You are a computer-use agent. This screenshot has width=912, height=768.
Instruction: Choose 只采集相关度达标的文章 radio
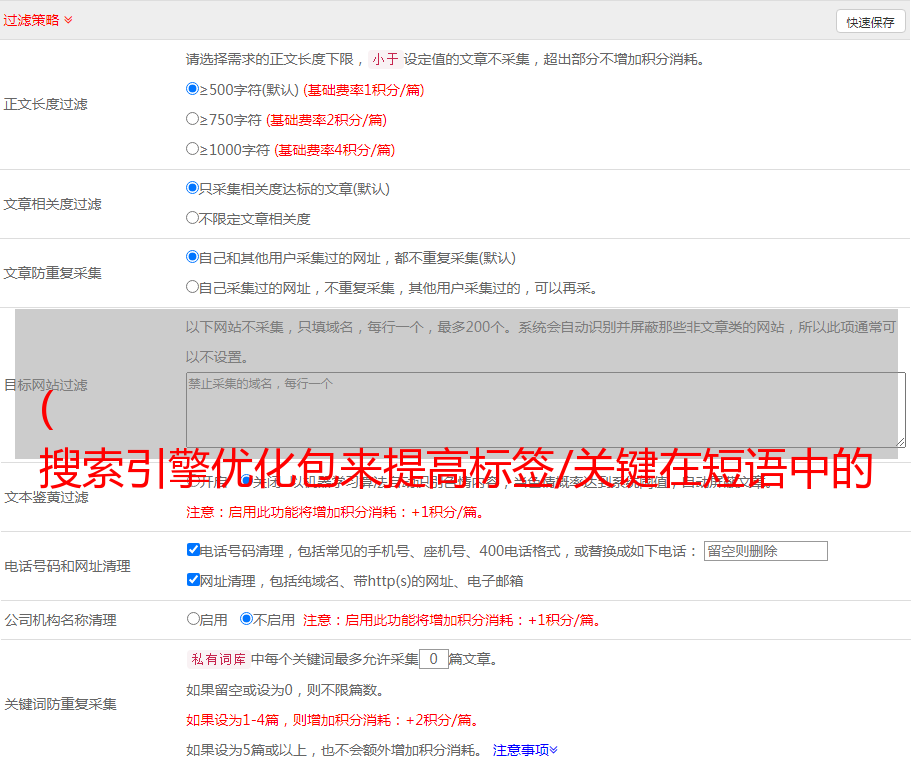192,187
